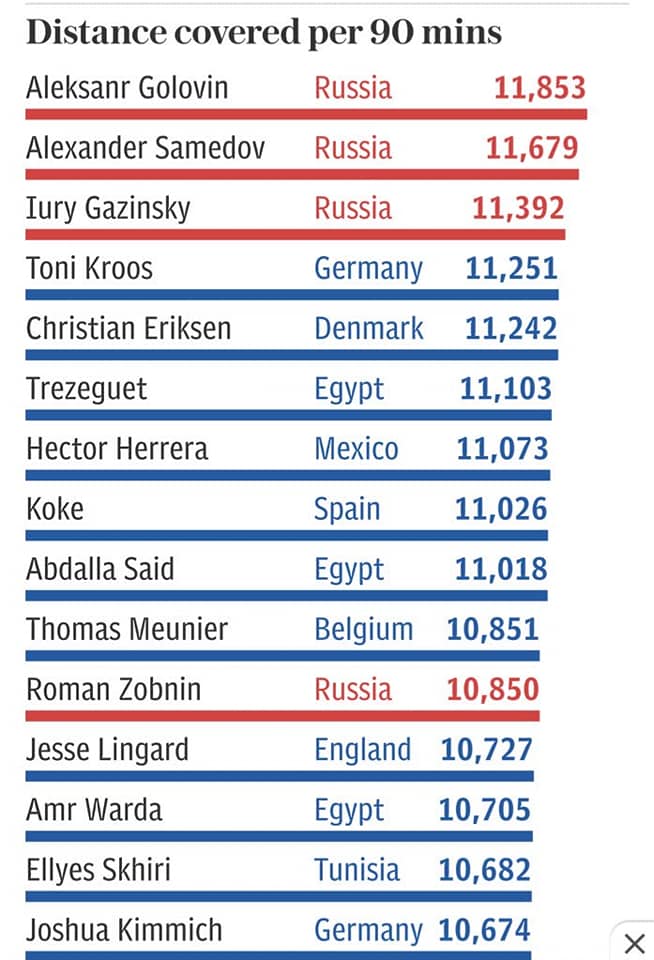Click the Mexico label next to Hector Herrera

(356, 449)
